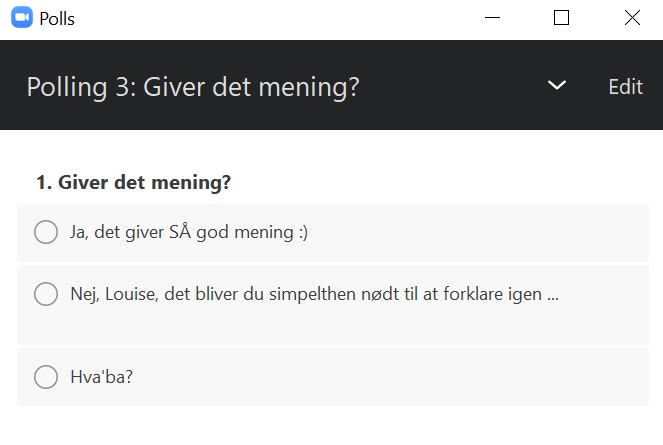This screenshot has height=445, width=663.
Task: Choose the "Hva'ba?" radio button
Action: point(46,377)
